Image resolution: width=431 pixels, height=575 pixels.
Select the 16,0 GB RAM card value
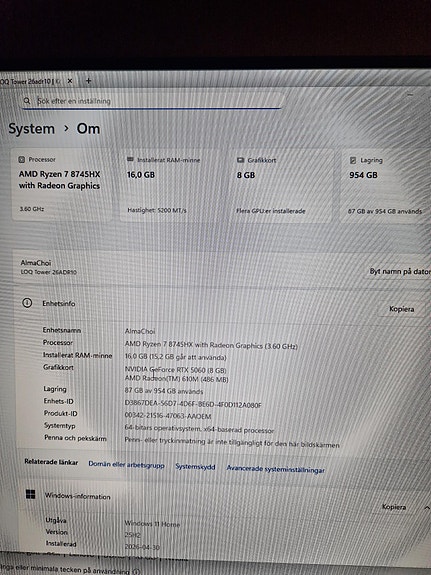(x=141, y=175)
